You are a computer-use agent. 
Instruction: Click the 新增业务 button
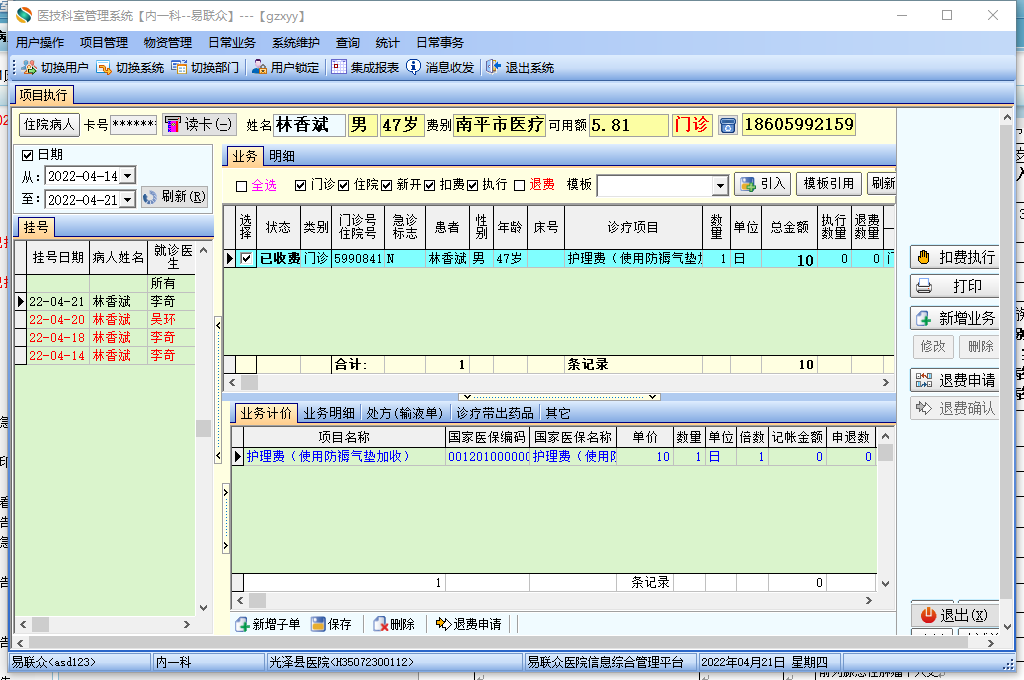click(x=955, y=318)
